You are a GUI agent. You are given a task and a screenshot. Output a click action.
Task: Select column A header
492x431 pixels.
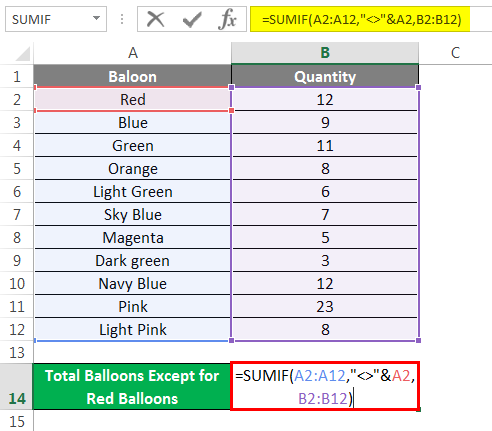click(132, 53)
